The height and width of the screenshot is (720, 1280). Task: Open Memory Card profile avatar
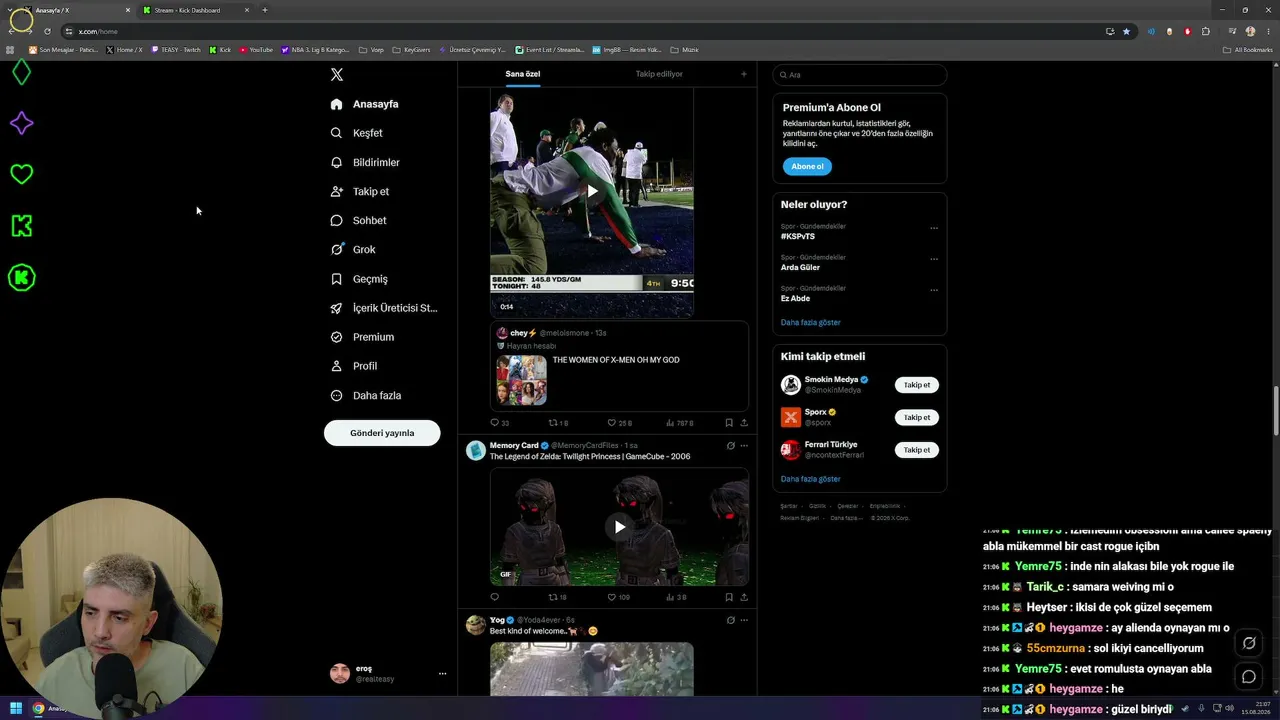476,450
